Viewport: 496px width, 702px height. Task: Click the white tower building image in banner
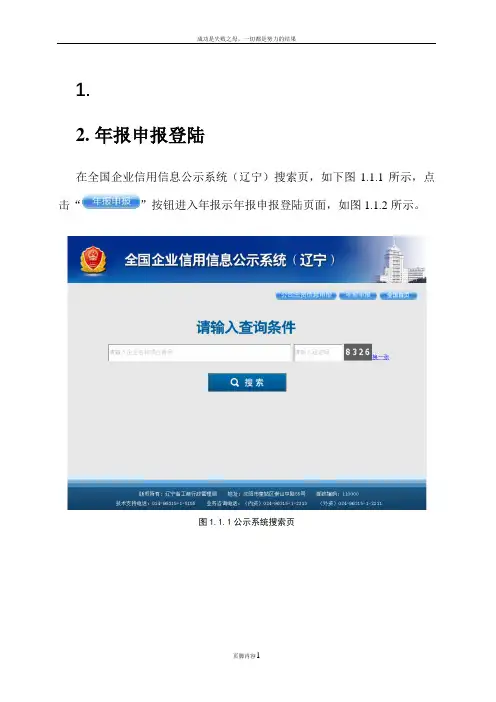[x=403, y=261]
